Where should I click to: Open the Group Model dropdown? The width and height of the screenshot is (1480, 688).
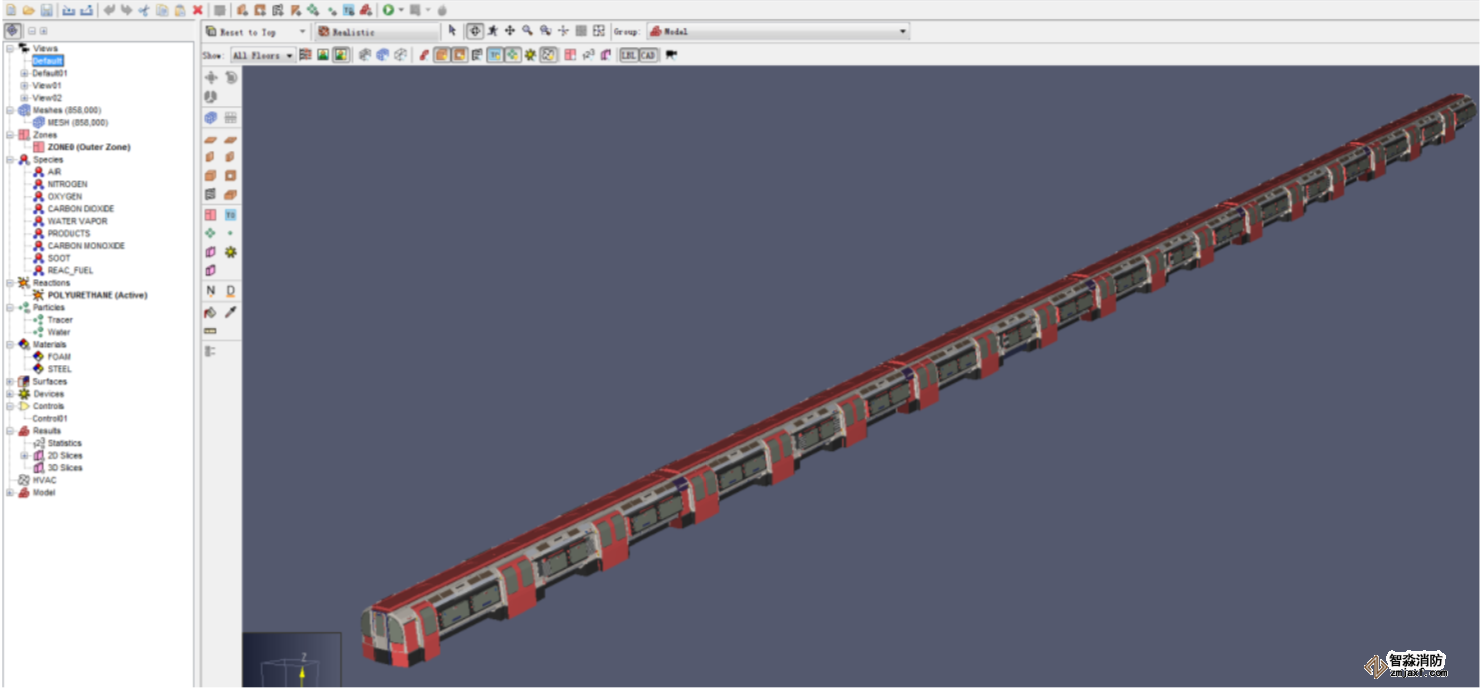[777, 31]
